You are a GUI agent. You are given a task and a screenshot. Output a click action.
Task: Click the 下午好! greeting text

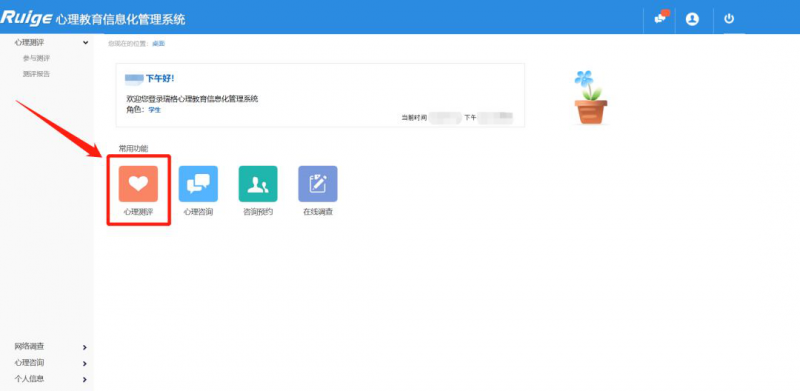[160, 79]
